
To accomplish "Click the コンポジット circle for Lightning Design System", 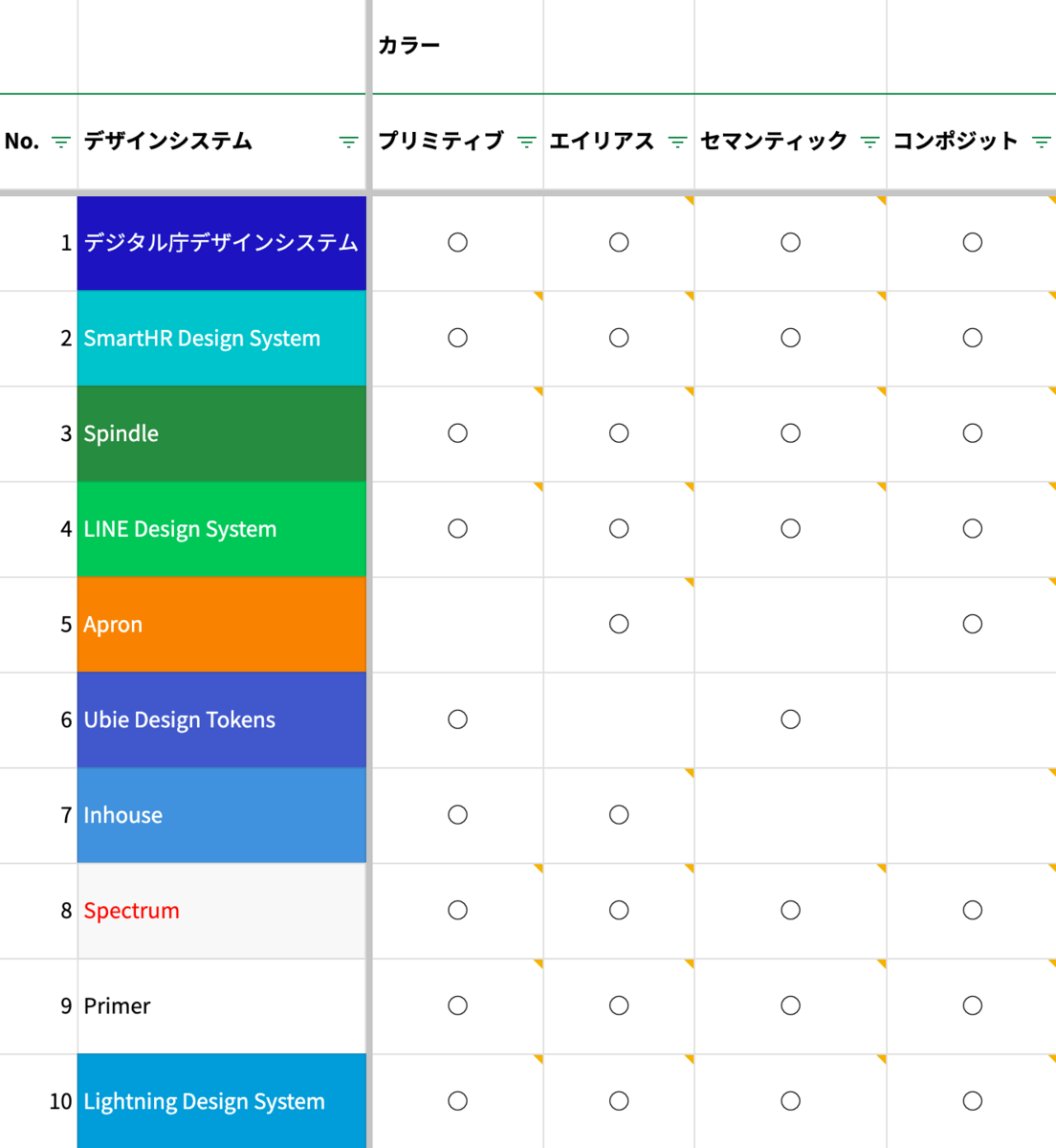I will 973,1101.
